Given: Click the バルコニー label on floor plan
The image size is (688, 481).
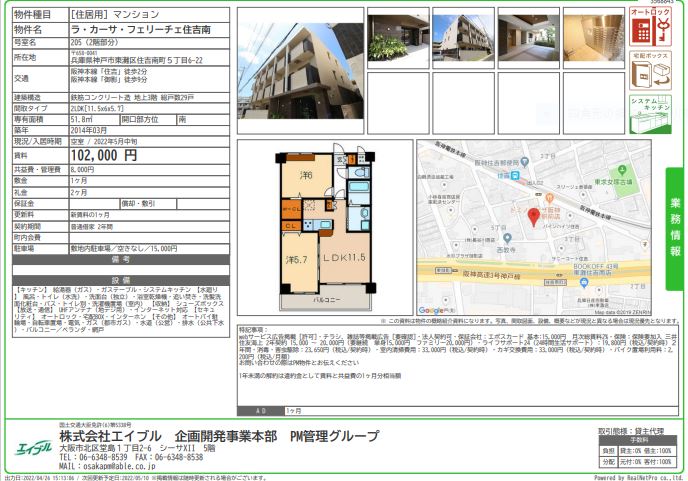Looking at the screenshot, I should (326, 300).
